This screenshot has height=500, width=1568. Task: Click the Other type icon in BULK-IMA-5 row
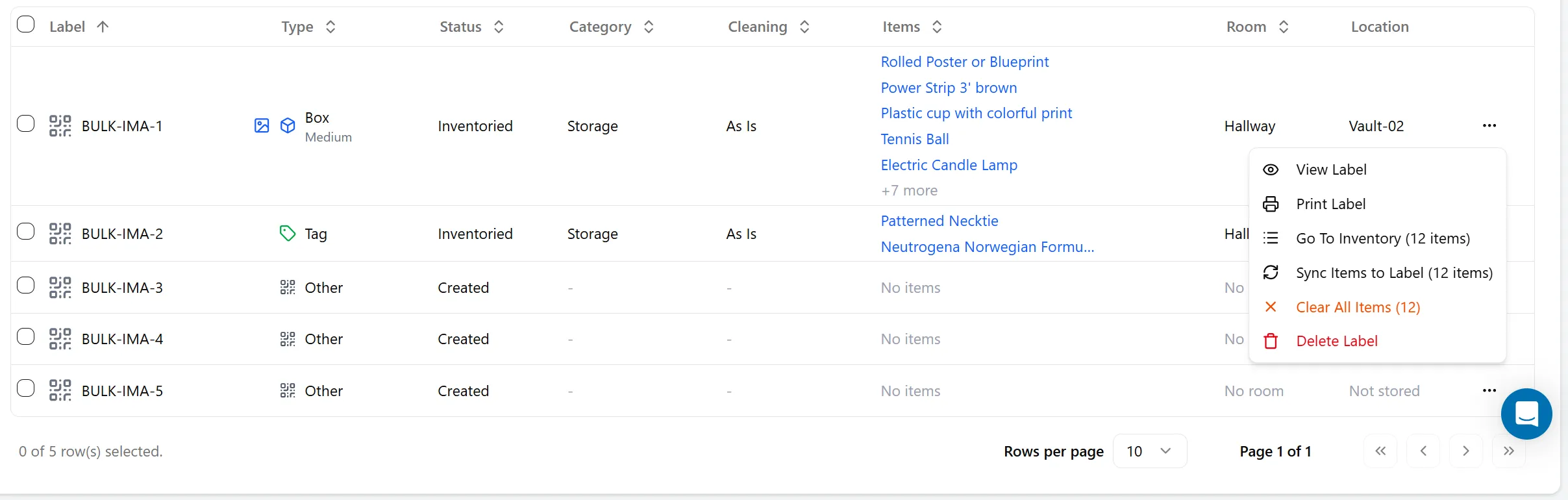[288, 391]
